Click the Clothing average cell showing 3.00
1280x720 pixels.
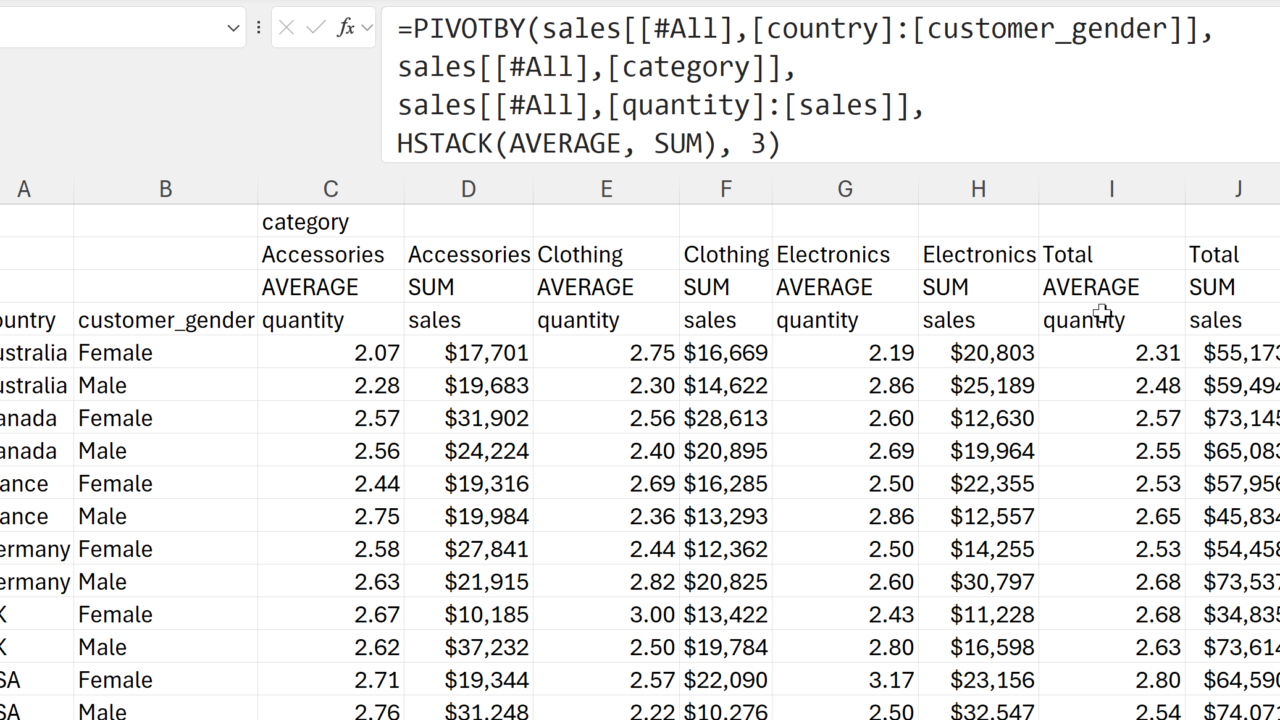click(606, 614)
